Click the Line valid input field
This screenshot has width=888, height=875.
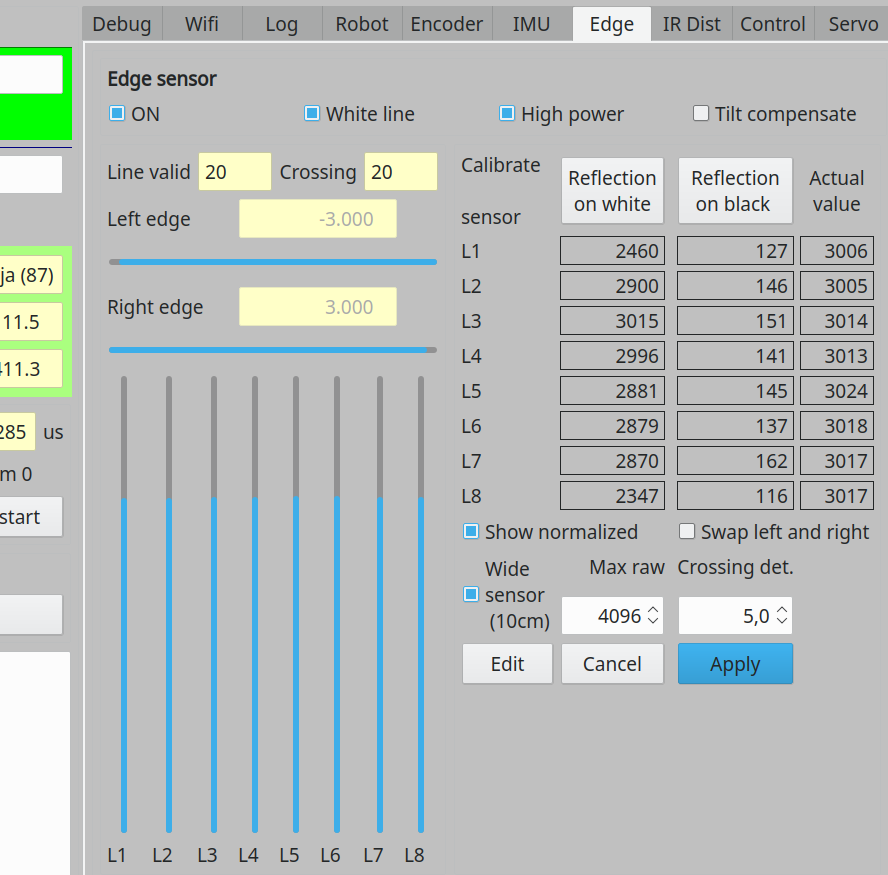(x=234, y=171)
